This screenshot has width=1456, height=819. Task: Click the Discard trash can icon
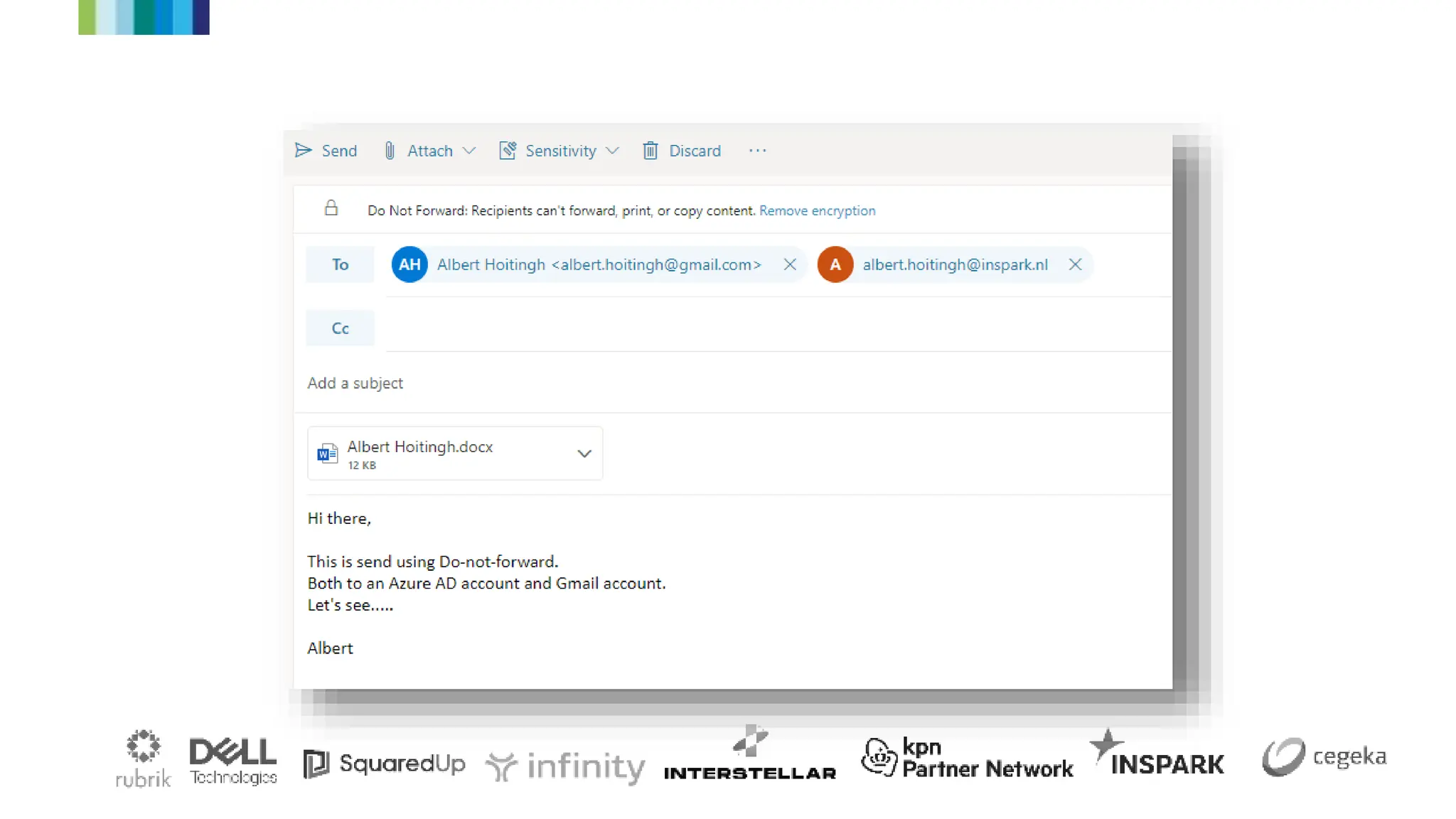pyautogui.click(x=650, y=150)
